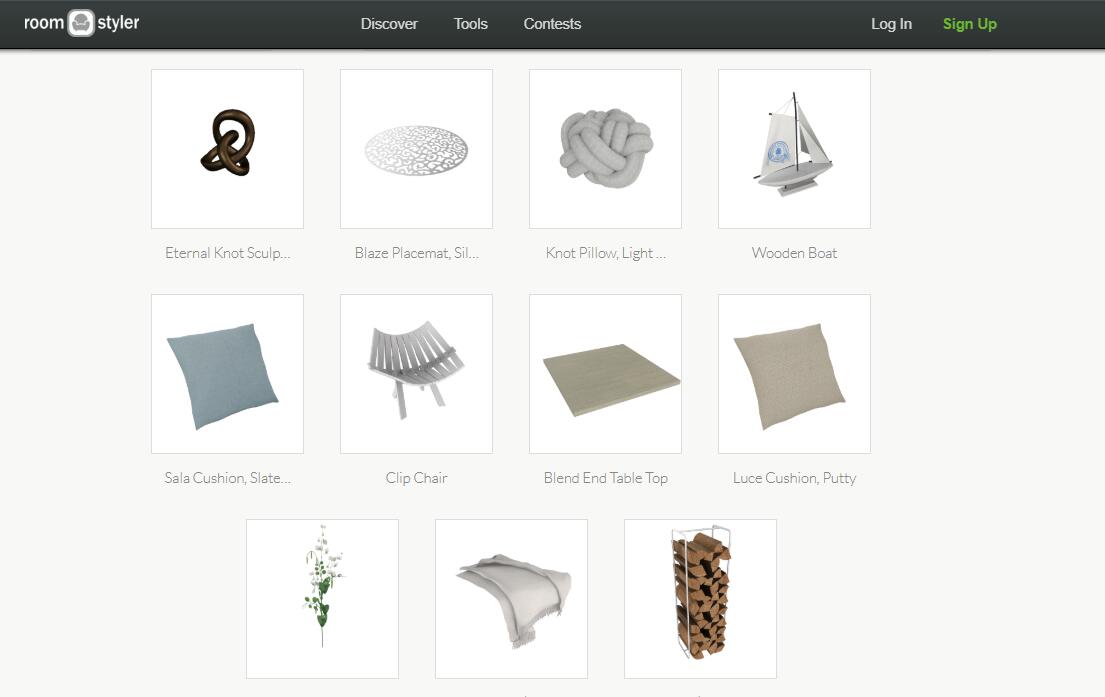Open the Discover menu

pyautogui.click(x=389, y=24)
